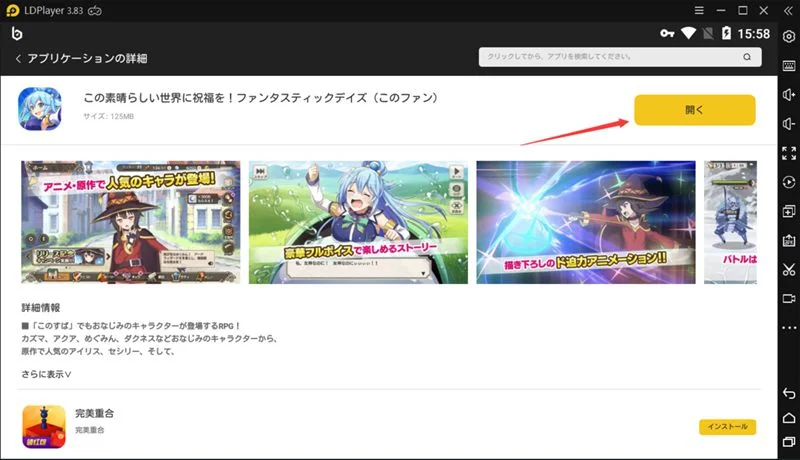Open the partially visible fourth screenshot バトルは
The image size is (800, 460).
731,222
